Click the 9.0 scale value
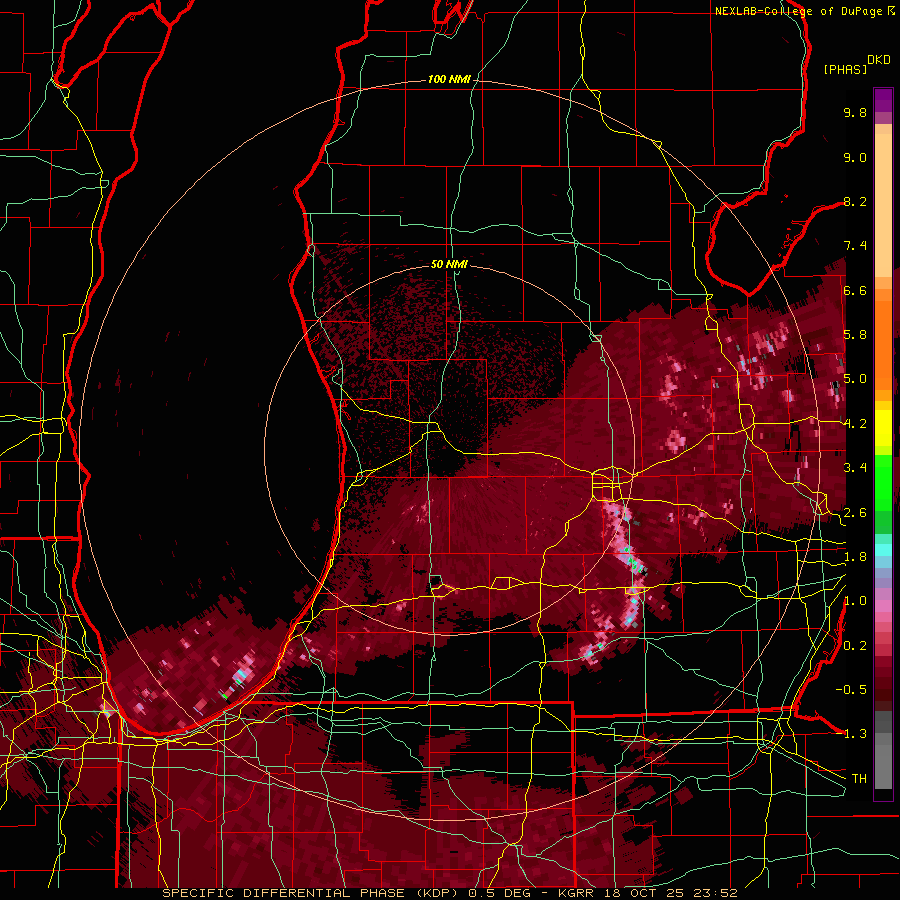This screenshot has width=900, height=900. 855,157
